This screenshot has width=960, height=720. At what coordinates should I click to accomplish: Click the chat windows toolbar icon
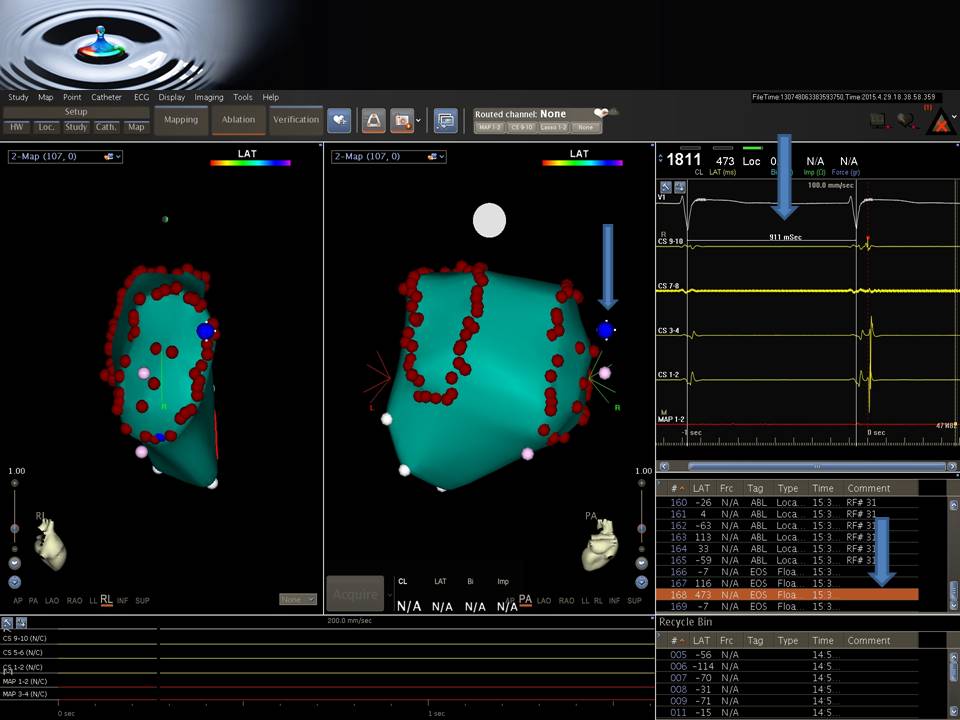coord(445,120)
